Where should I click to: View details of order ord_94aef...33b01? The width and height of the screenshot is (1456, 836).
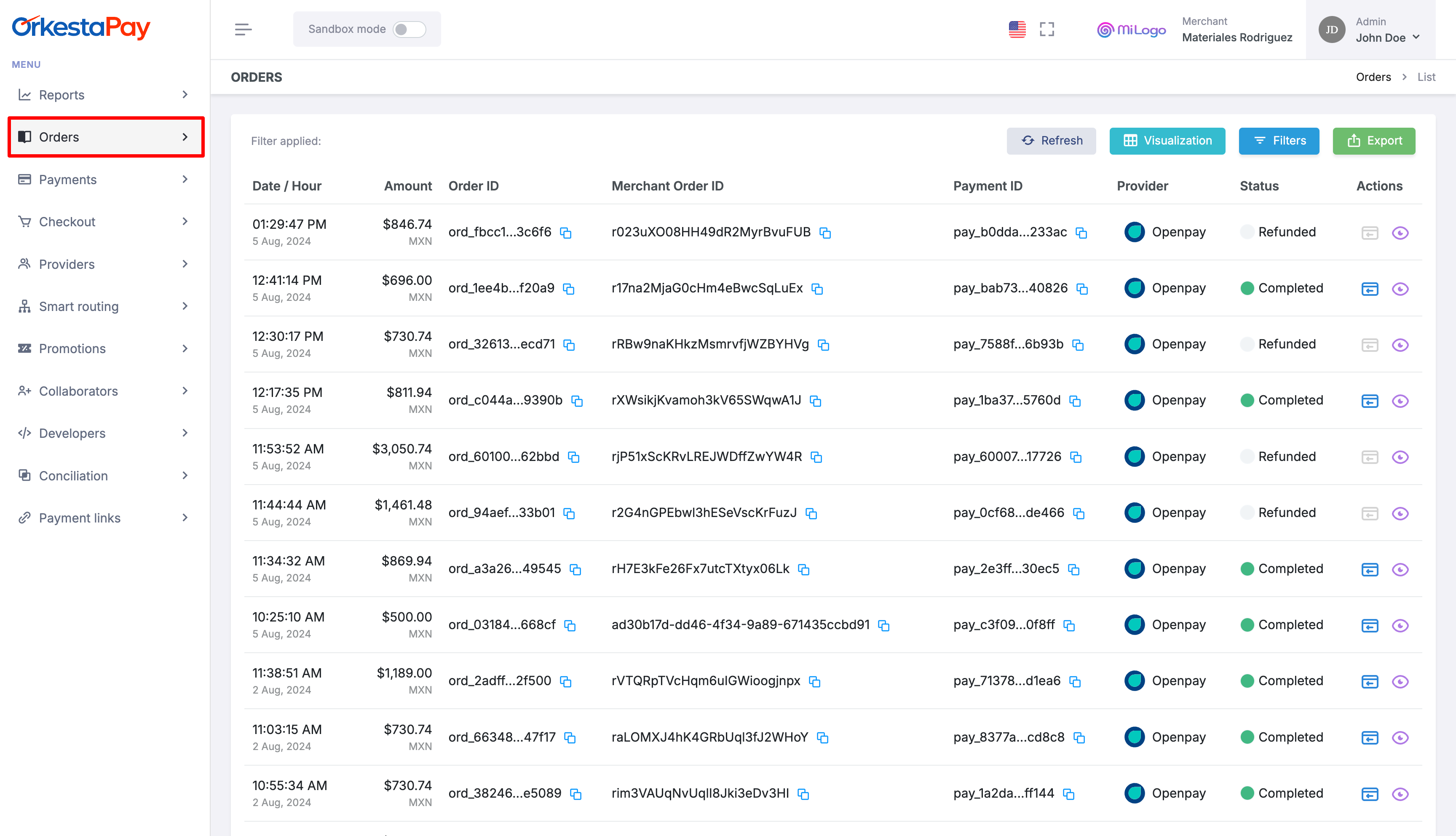[x=1400, y=513]
